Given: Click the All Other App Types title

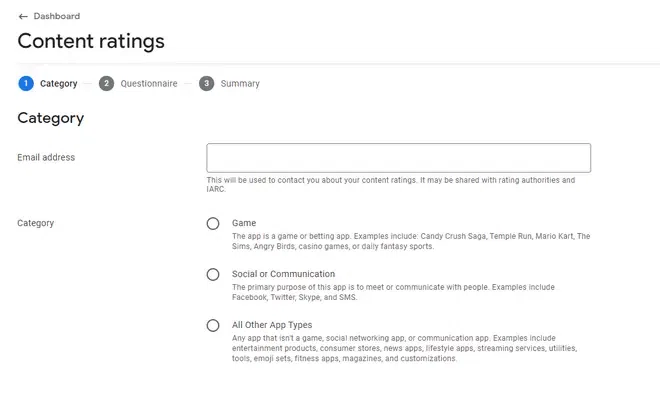Looking at the screenshot, I should click(272, 325).
